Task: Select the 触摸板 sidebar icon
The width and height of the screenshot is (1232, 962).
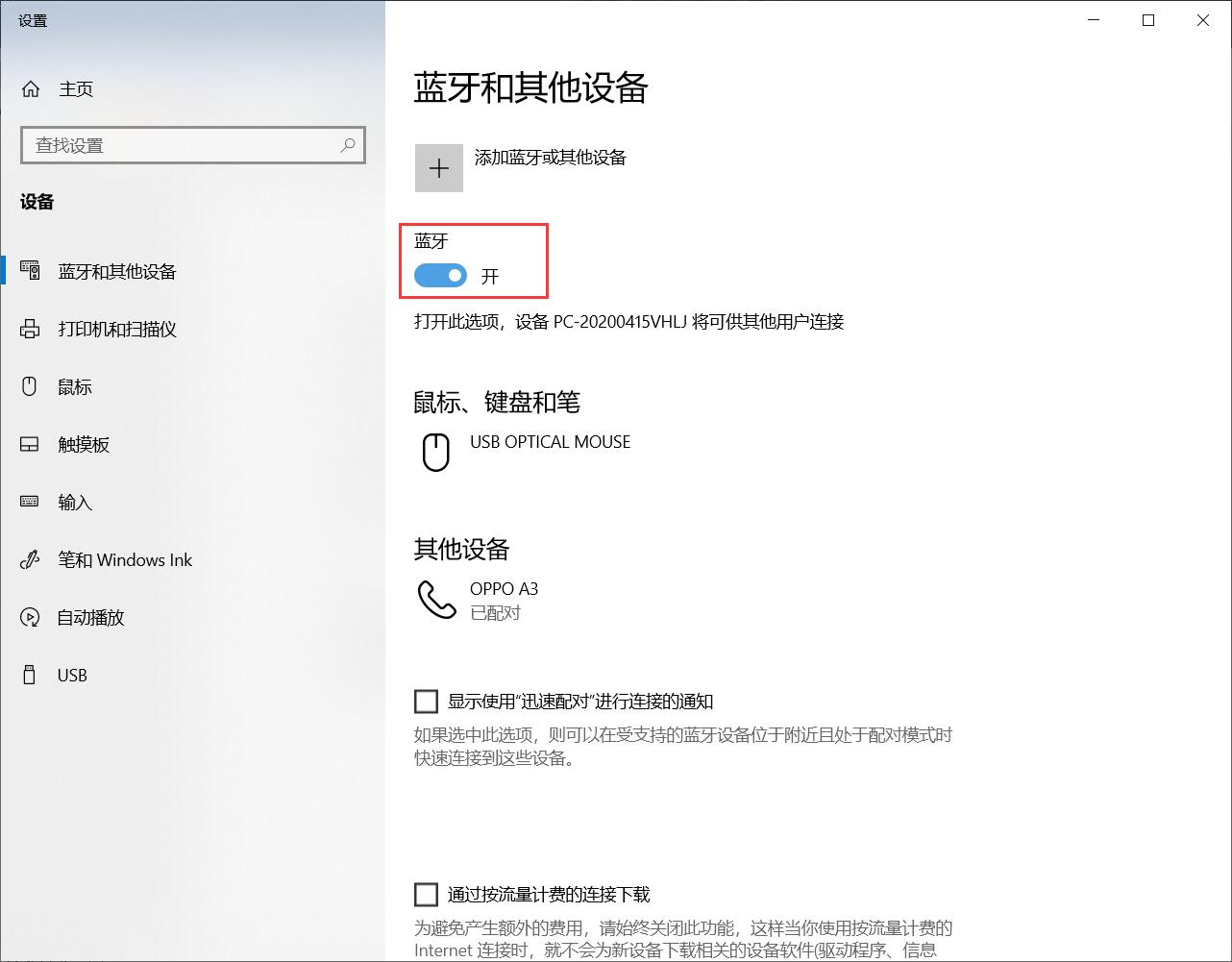Action: click(30, 444)
